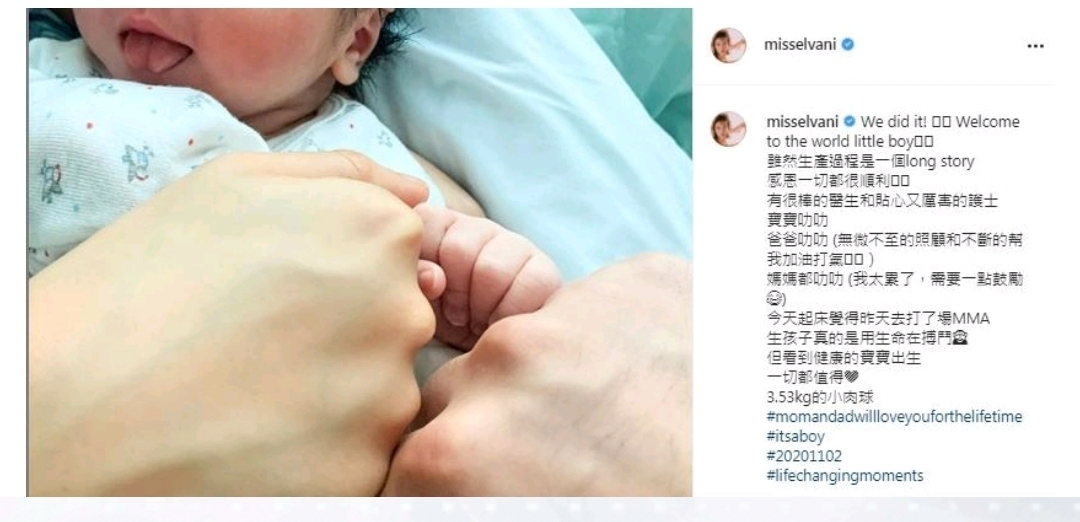Open misselvani username in the post header
This screenshot has height=522, width=1080.
coord(800,45)
